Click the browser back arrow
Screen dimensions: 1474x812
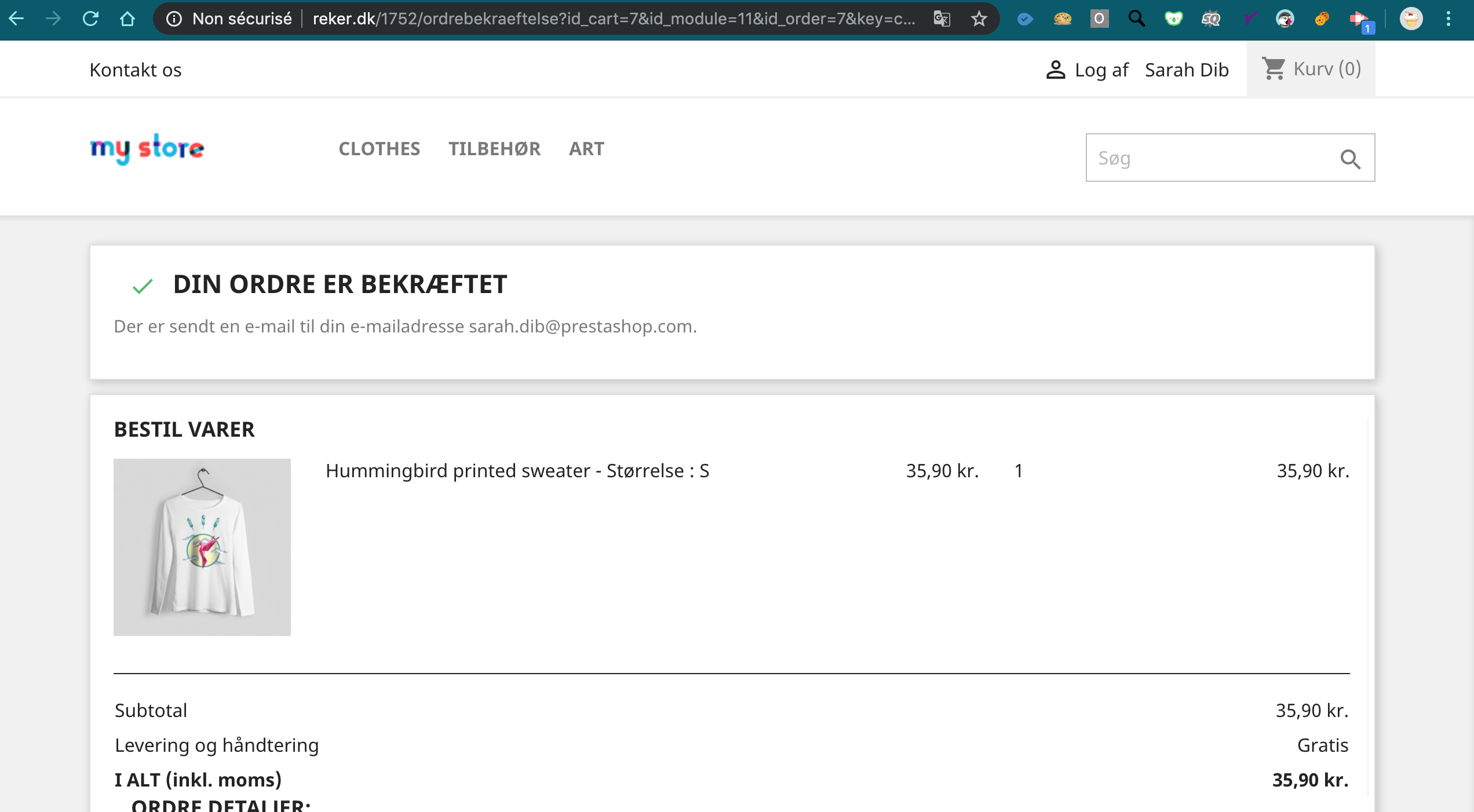(x=16, y=19)
